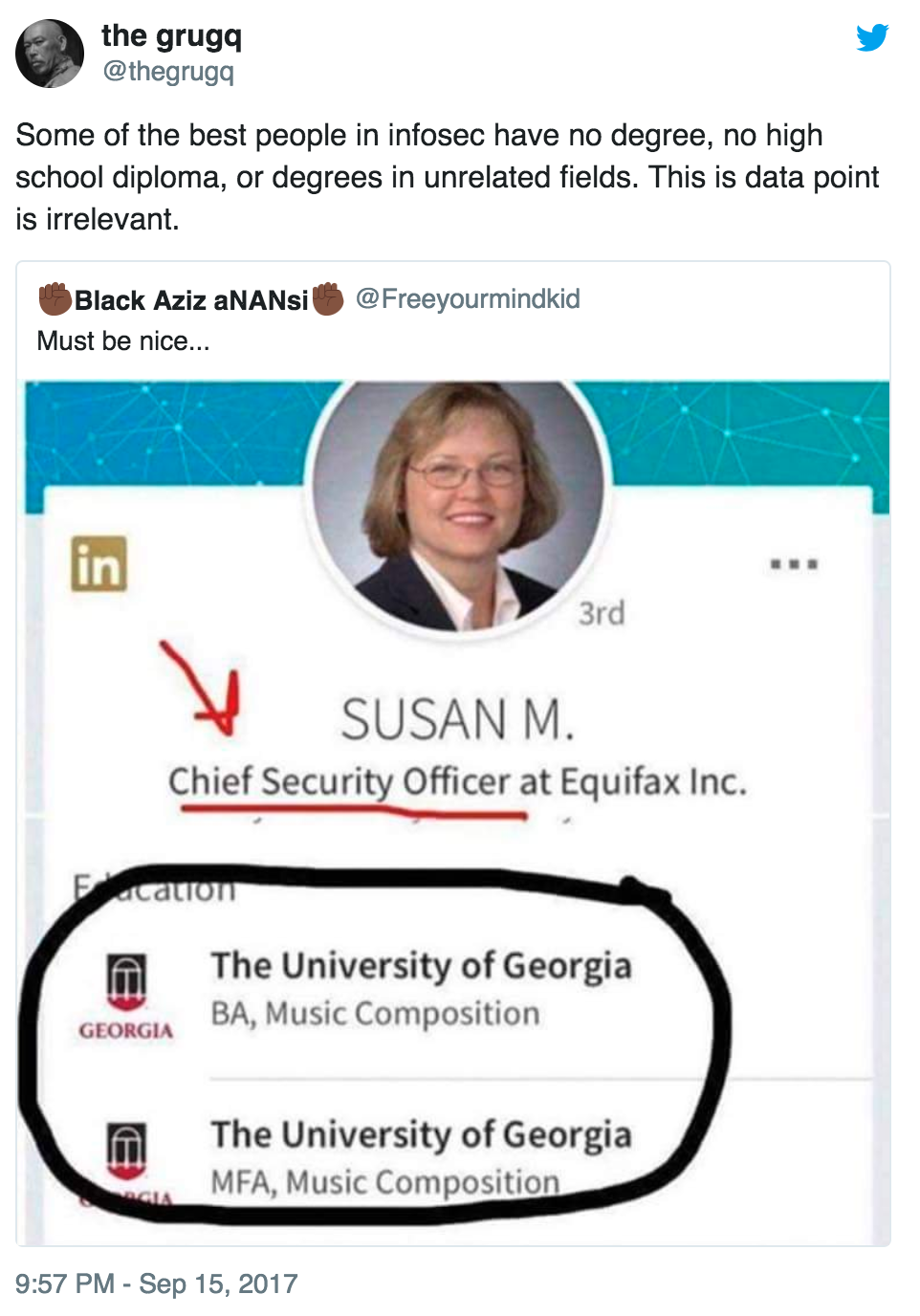Click the raised fist emoji after aNANsi

328,299
